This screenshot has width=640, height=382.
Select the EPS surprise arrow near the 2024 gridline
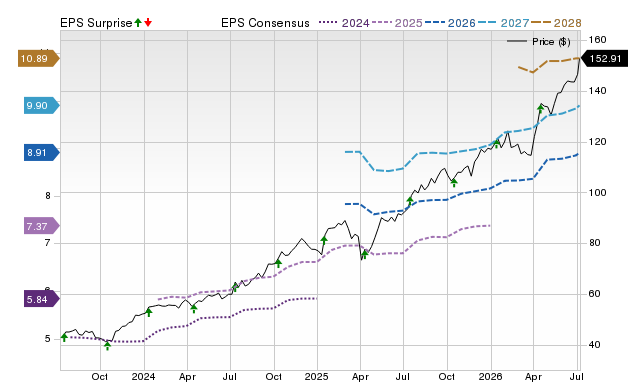point(149,312)
